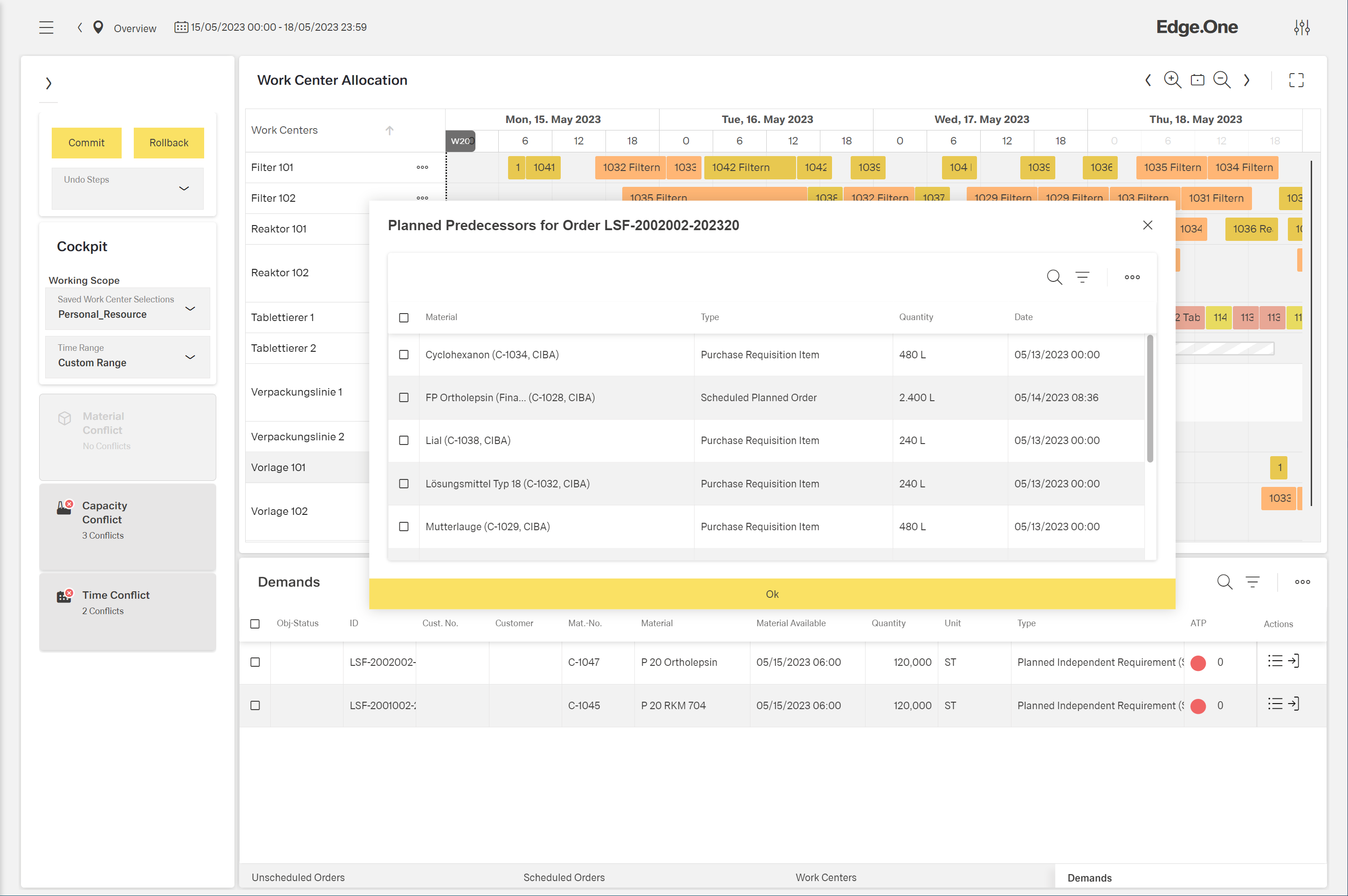Image resolution: width=1348 pixels, height=896 pixels.
Task: Select the 1042 Filtern Gantt bar
Action: [750, 167]
